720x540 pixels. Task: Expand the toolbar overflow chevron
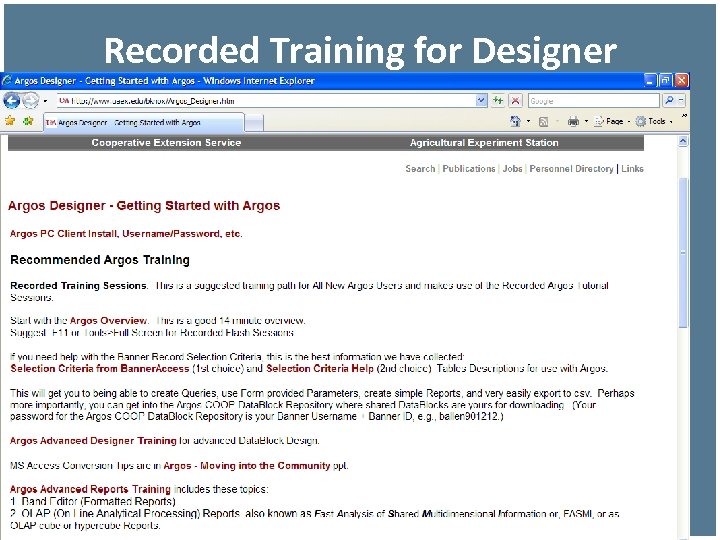point(684,117)
